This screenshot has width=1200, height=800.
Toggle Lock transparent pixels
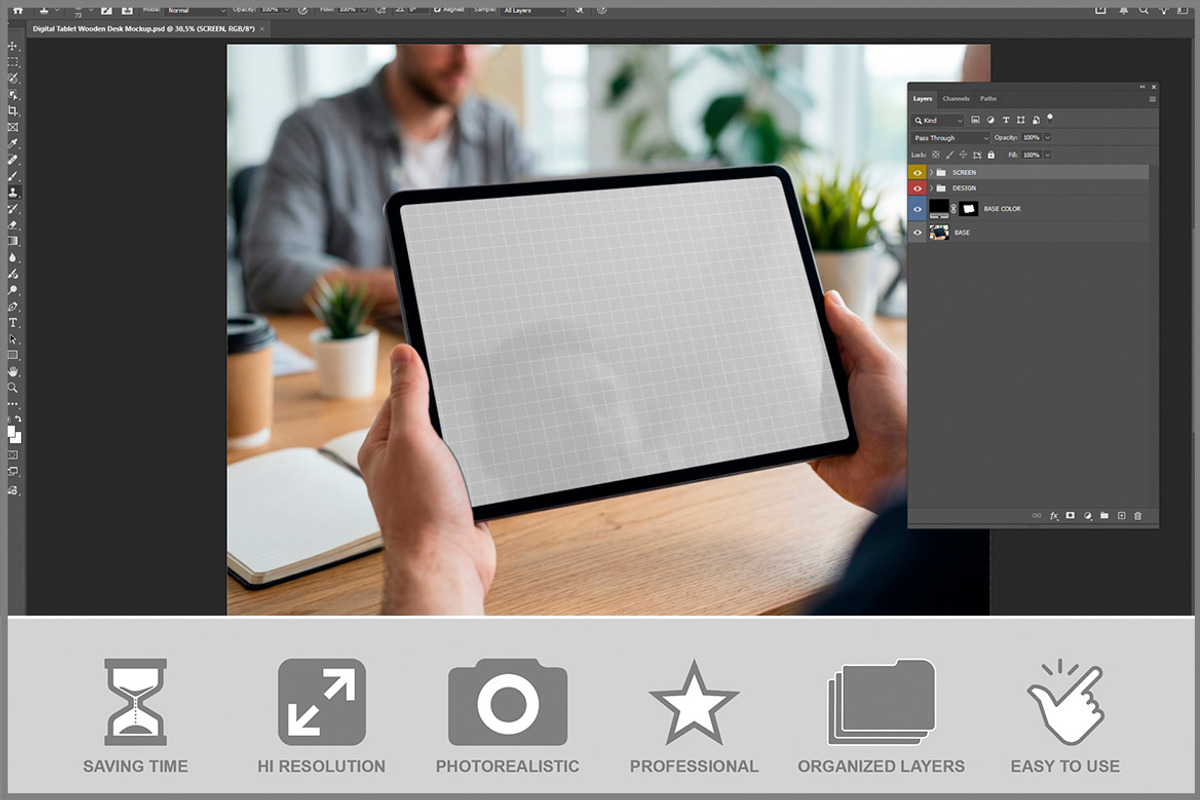936,155
